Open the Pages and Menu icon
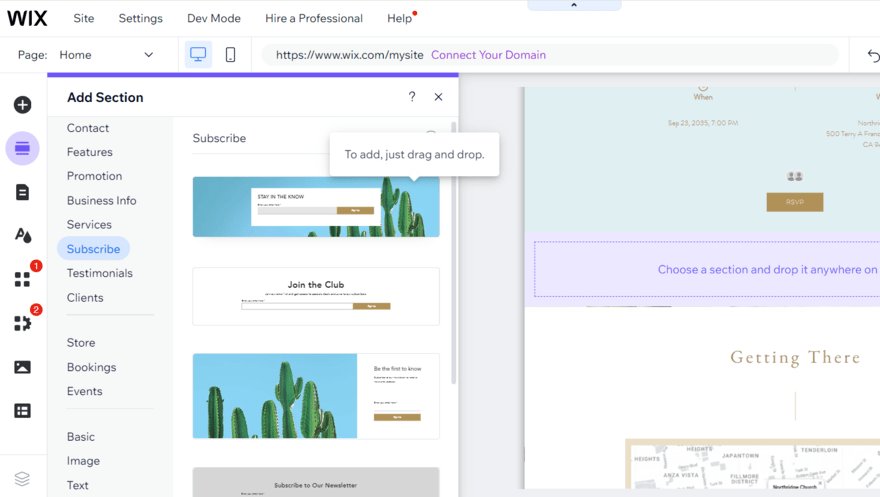This screenshot has width=880, height=497. coord(22,192)
